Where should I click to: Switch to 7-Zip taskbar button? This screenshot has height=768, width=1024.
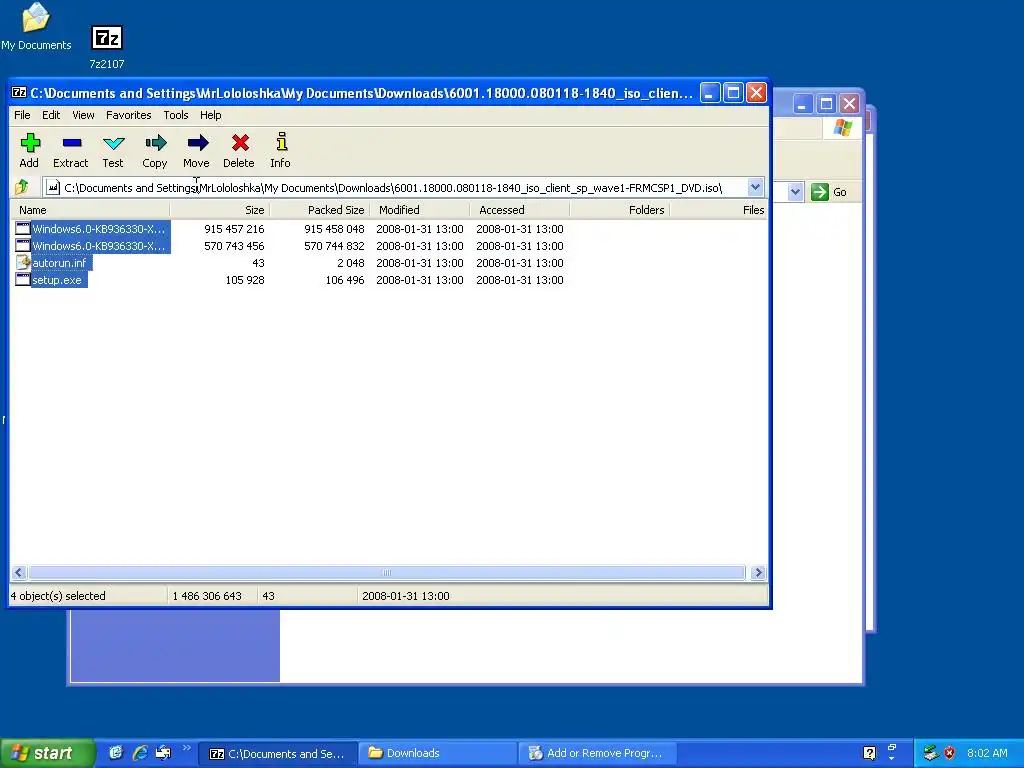coord(278,753)
